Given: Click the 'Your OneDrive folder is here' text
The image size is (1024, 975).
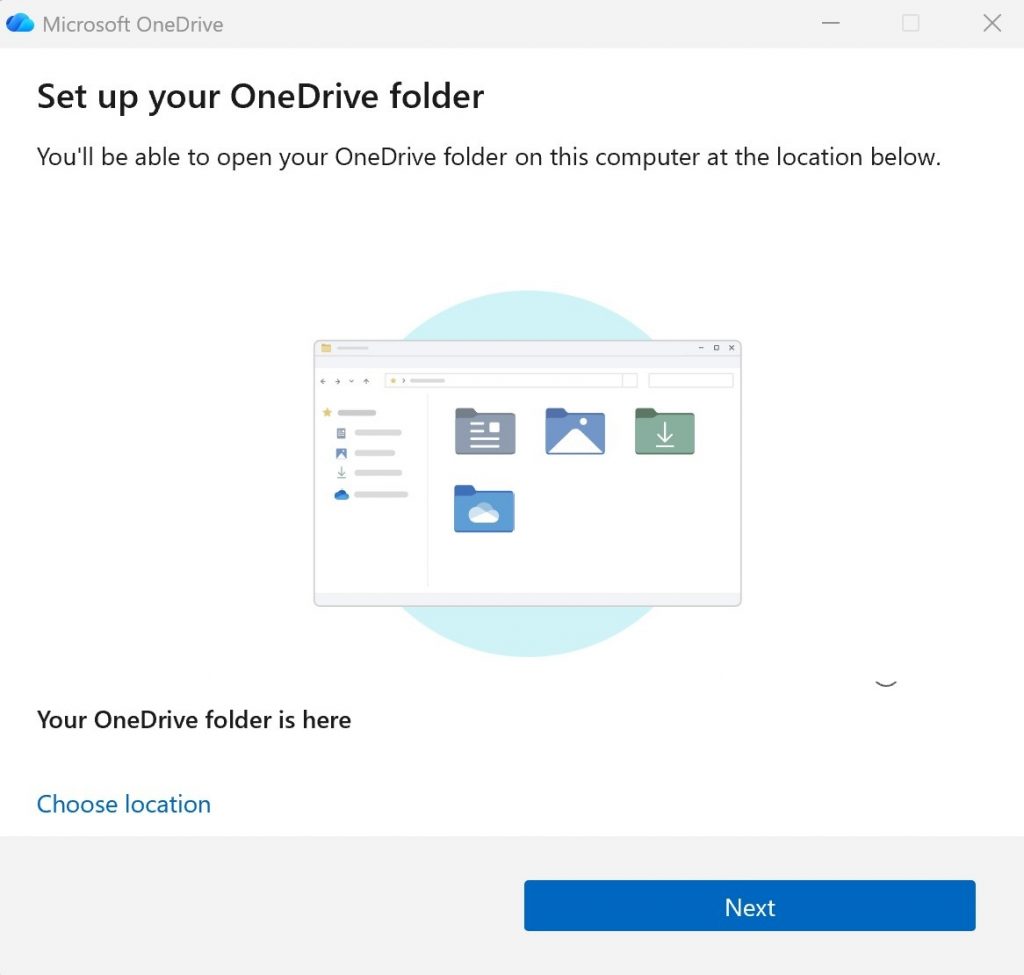Looking at the screenshot, I should pos(194,720).
